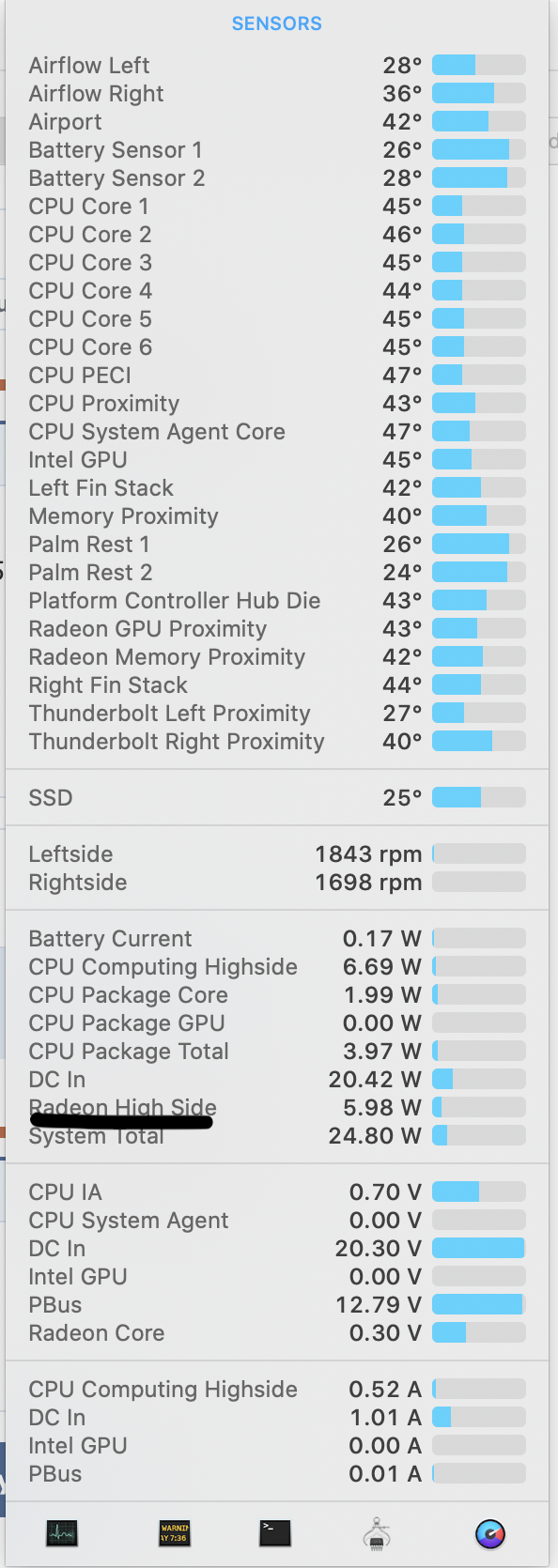Click the Airflow Left temperature bar
This screenshot has height=1568, width=558.
coord(479,66)
